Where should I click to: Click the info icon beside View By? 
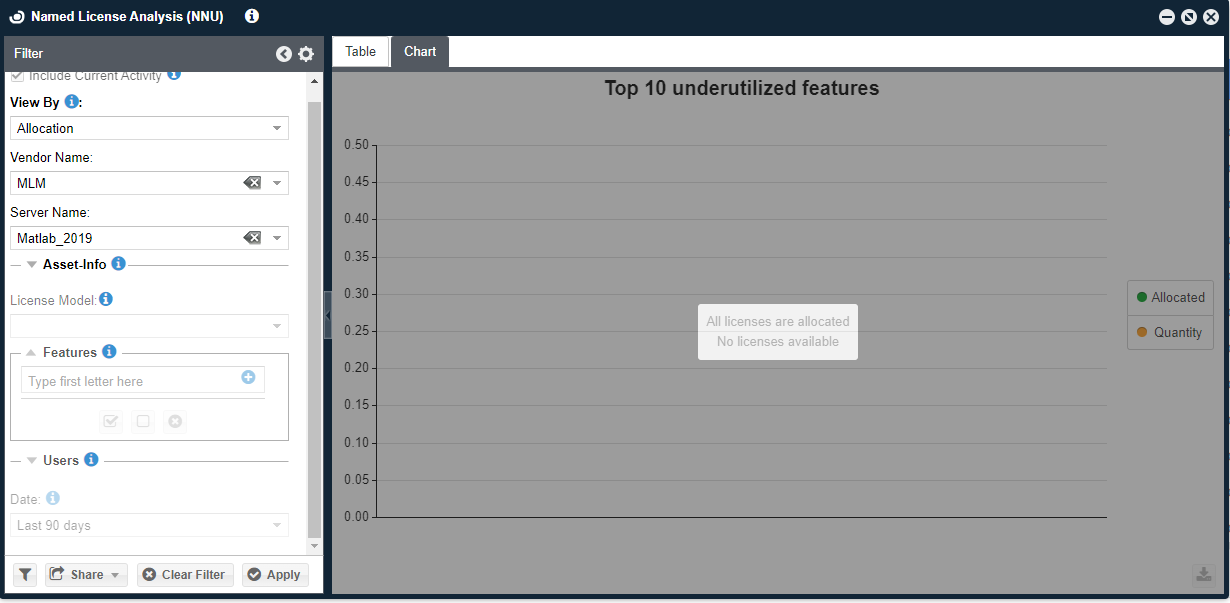point(71,102)
